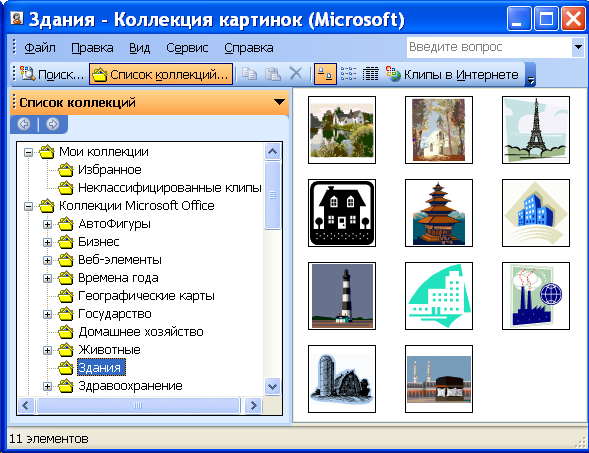Switch to List view mode
Image resolution: width=589 pixels, height=453 pixels.
click(348, 74)
